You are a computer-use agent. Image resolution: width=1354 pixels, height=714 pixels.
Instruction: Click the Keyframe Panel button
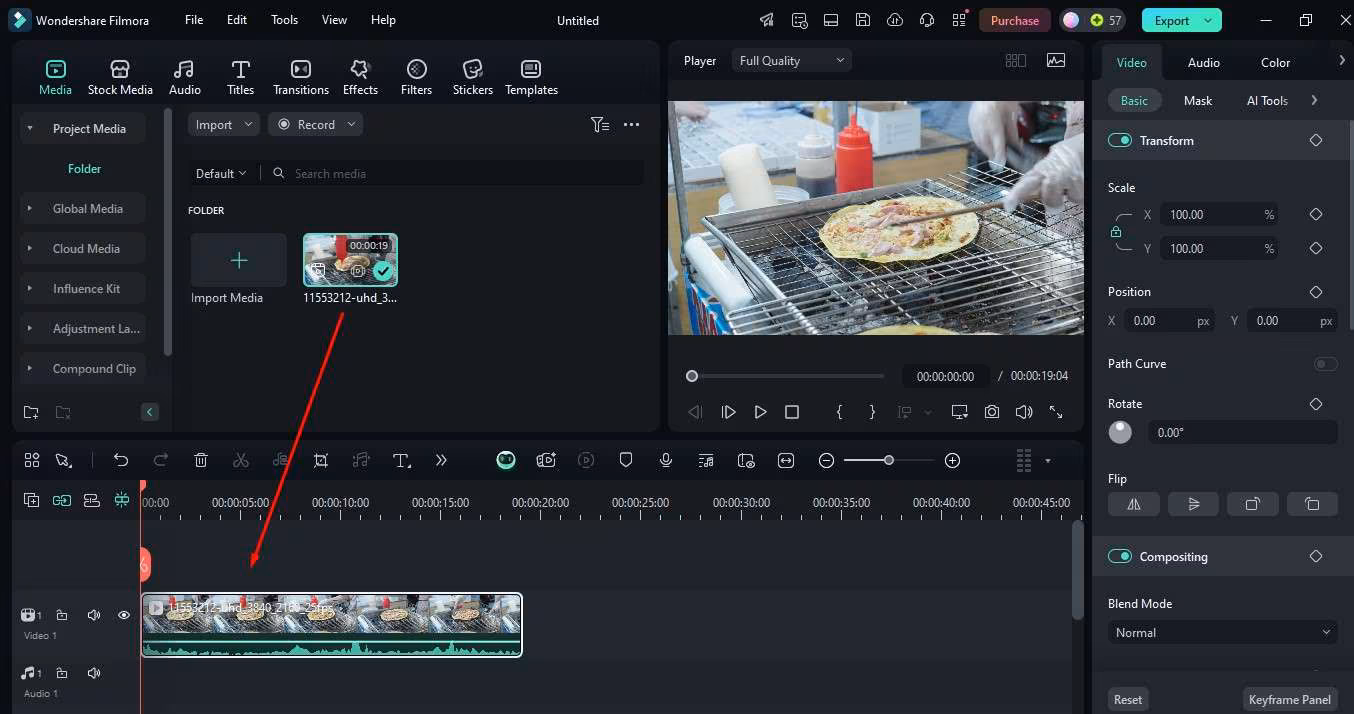pyautogui.click(x=1290, y=699)
